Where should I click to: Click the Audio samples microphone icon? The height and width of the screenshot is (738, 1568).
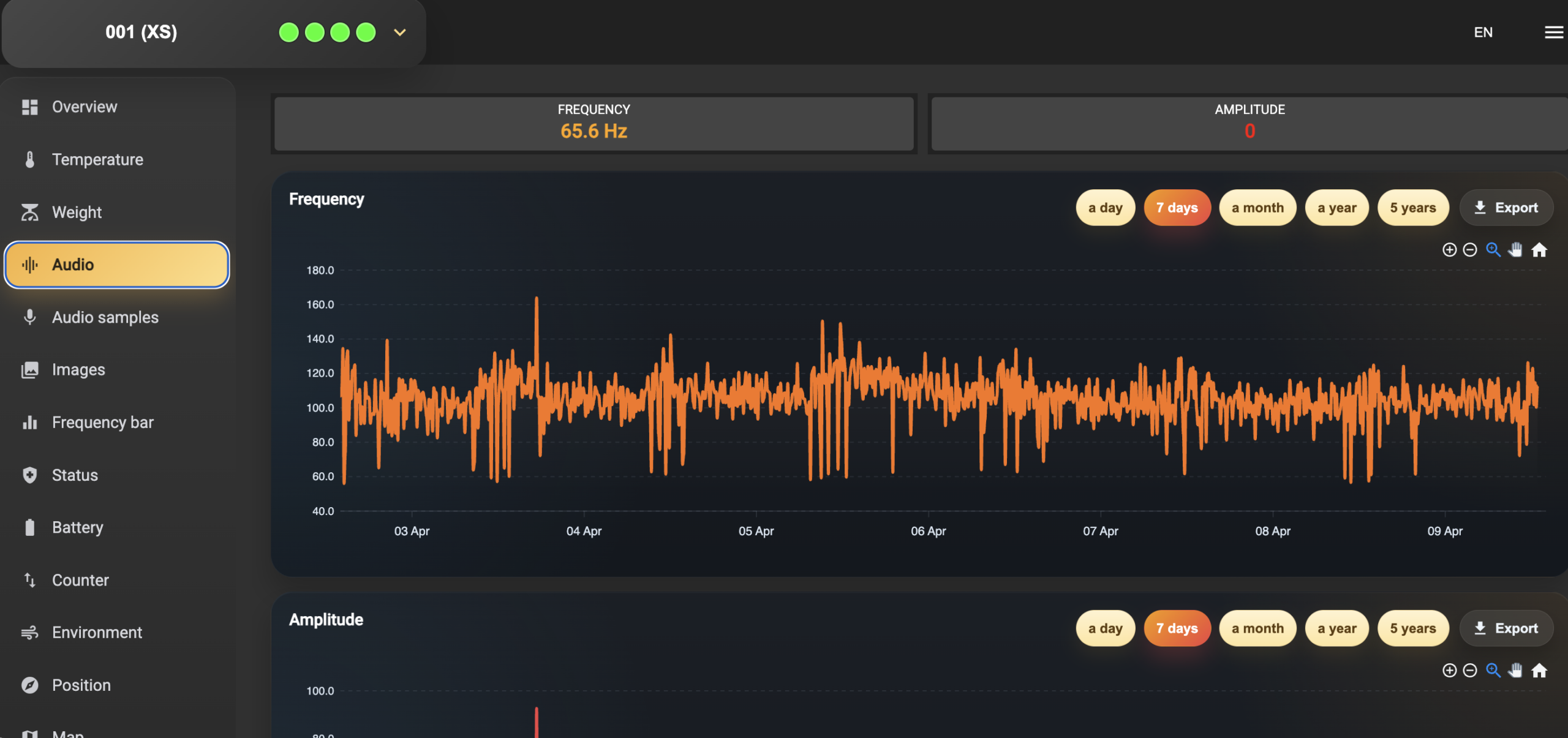pos(29,317)
